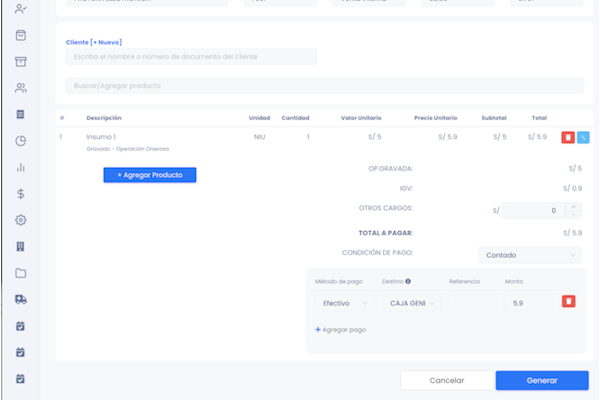The height and width of the screenshot is (400, 600).
Task: Expand the Condición de pago dropdown
Action: pyautogui.click(x=529, y=255)
